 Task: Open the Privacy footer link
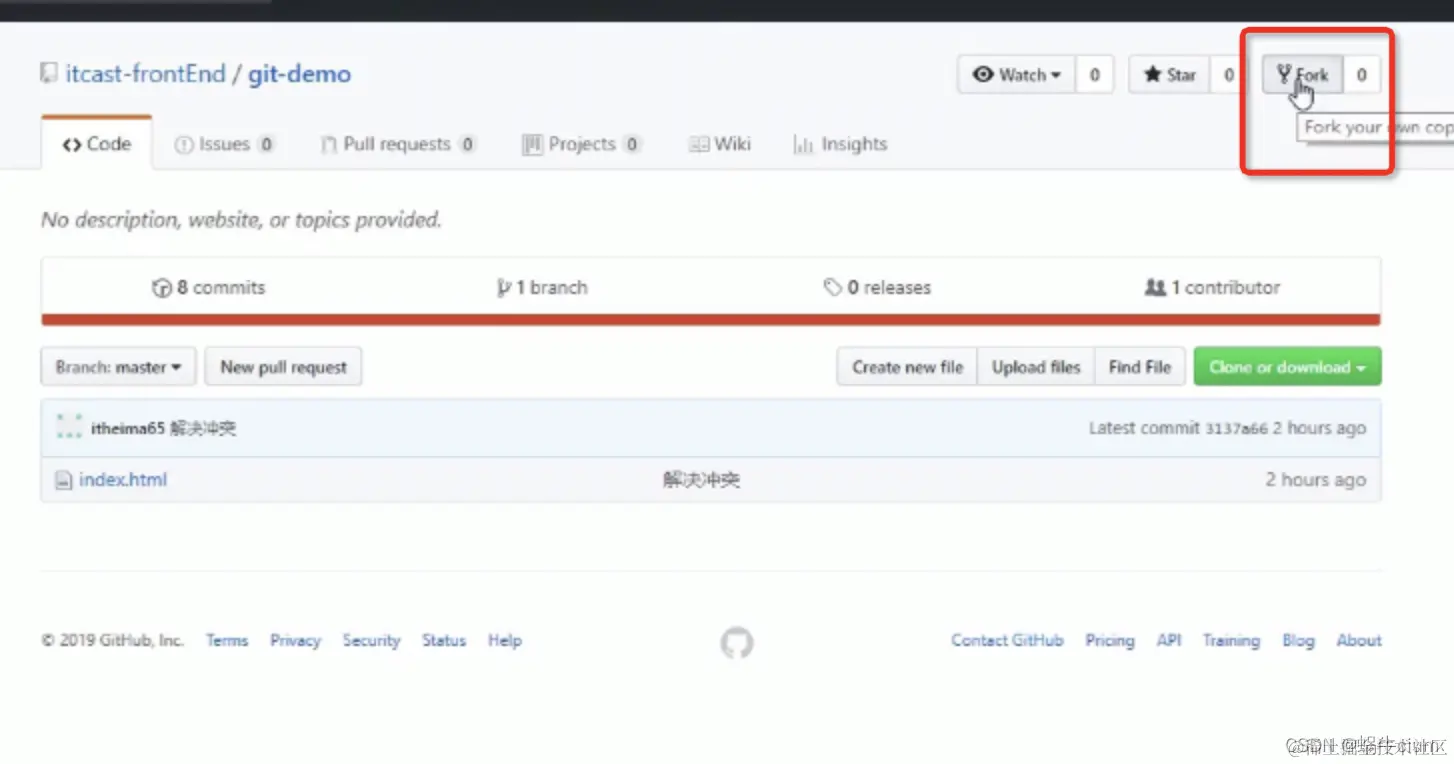tap(295, 641)
